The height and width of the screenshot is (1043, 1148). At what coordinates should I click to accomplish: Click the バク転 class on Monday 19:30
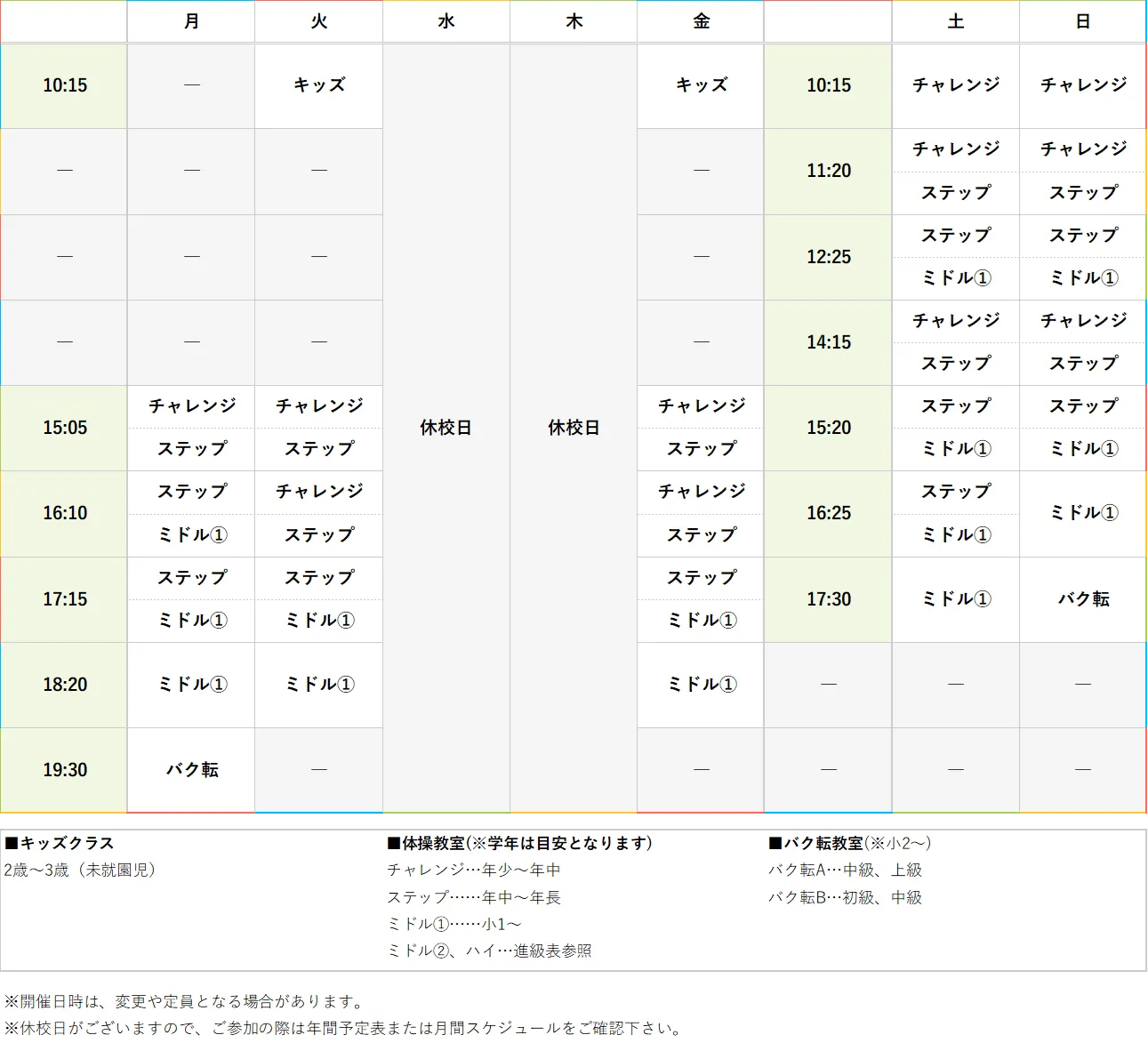(190, 770)
